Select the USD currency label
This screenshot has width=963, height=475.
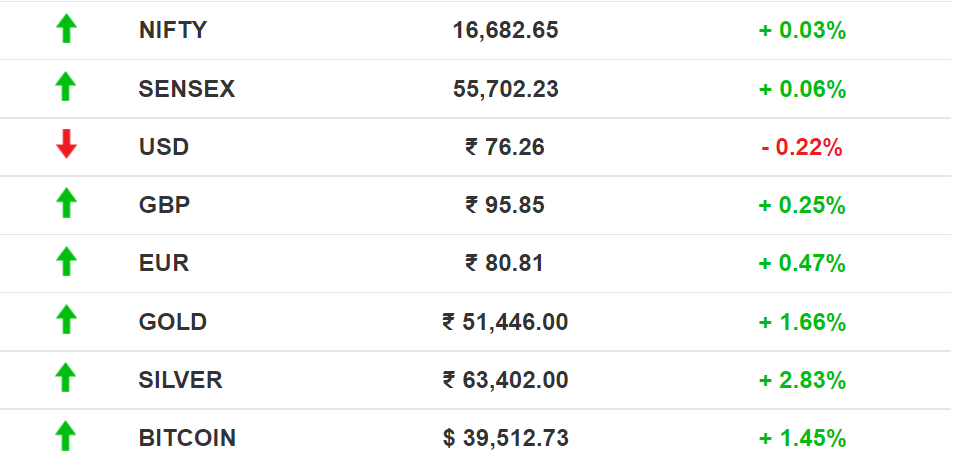tap(163, 147)
